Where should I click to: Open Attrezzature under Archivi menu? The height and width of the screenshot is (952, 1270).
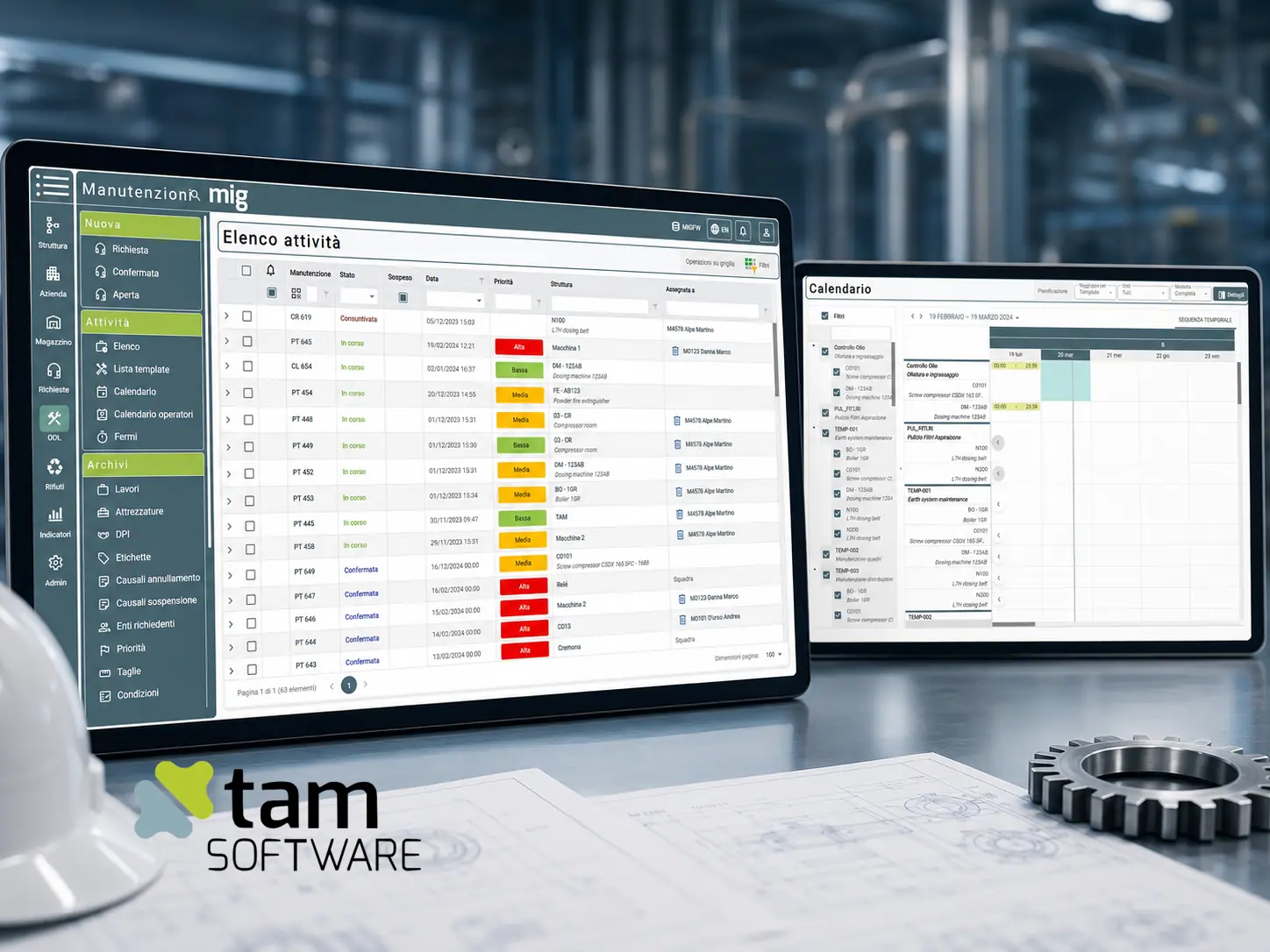coord(139,512)
